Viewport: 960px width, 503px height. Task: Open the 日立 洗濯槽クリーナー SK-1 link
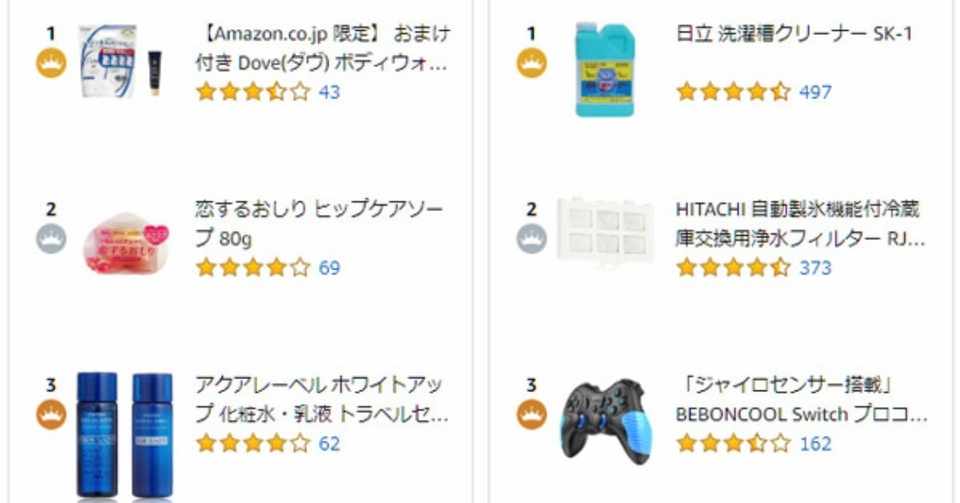(x=794, y=34)
